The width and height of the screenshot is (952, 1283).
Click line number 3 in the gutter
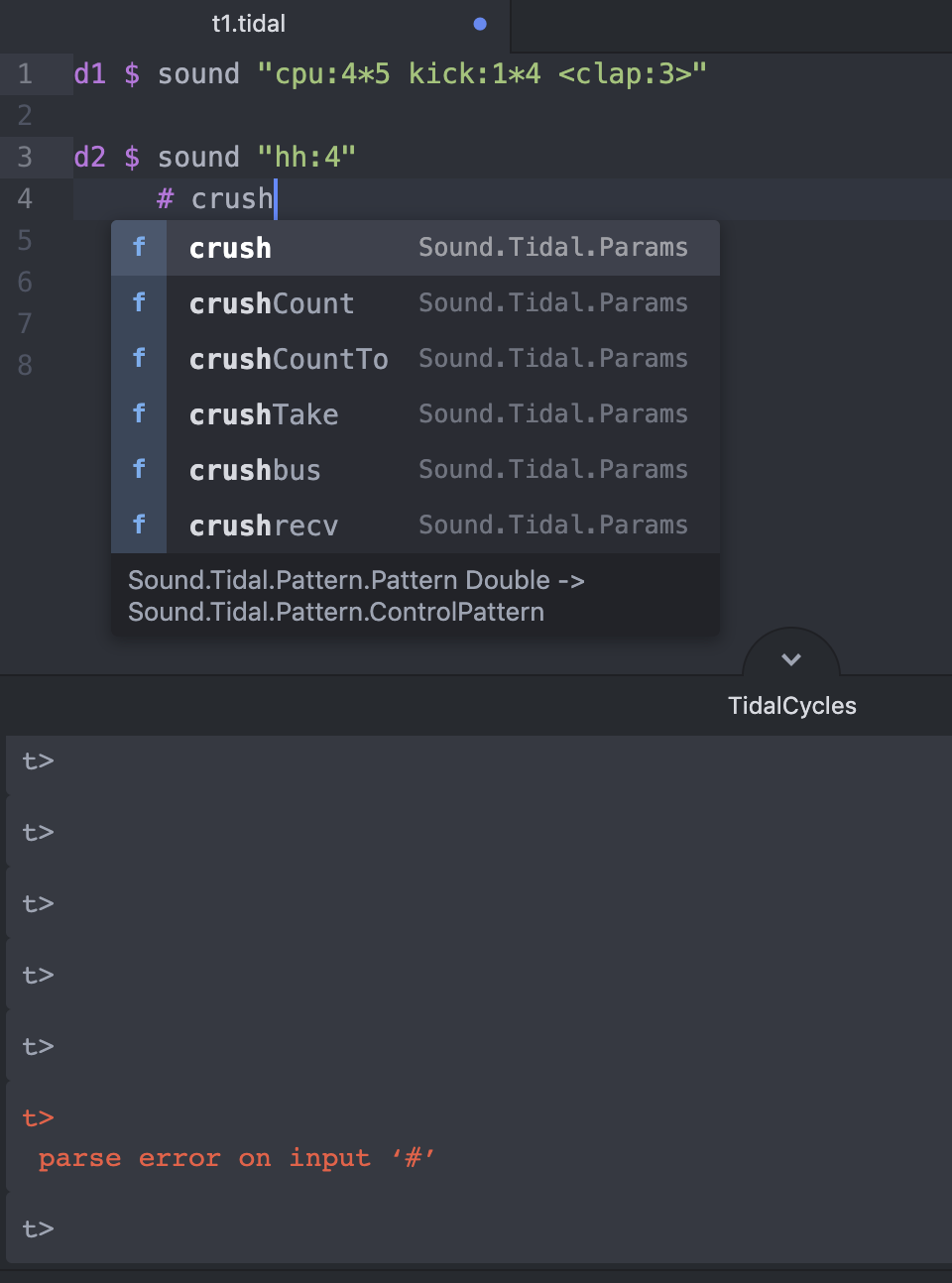25,158
